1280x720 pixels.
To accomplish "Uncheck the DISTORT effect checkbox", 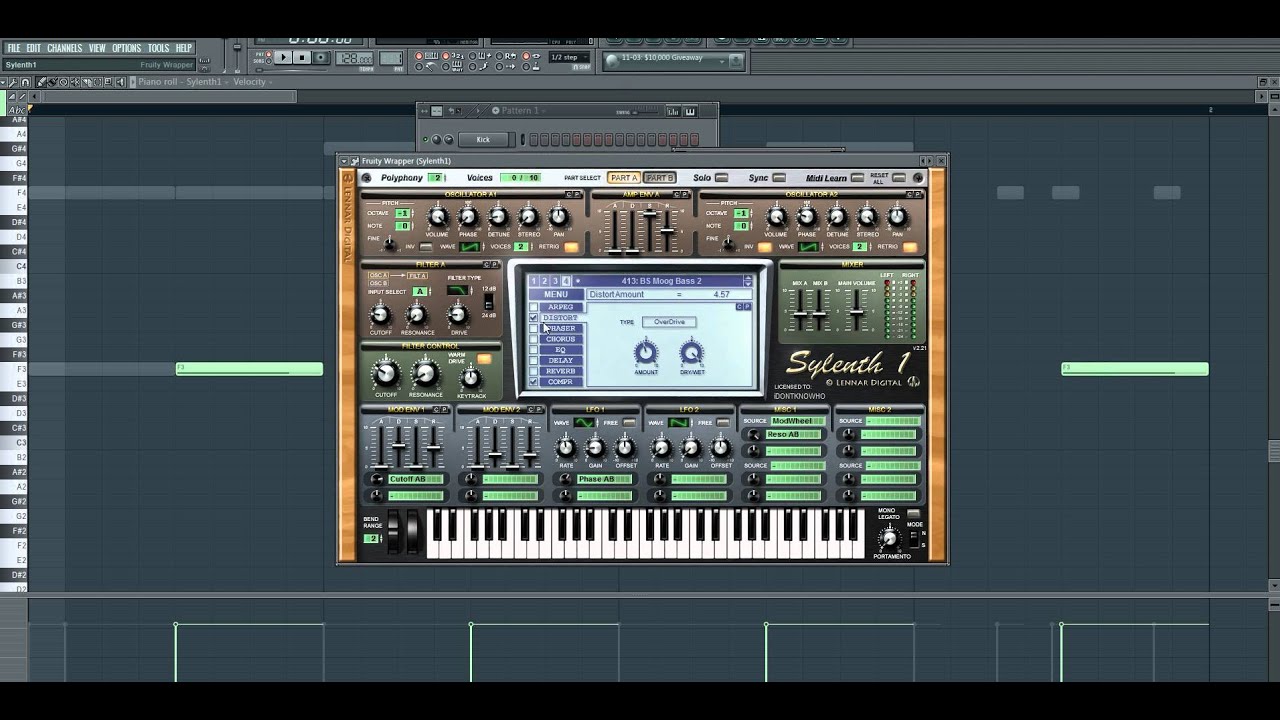I will click(x=533, y=318).
